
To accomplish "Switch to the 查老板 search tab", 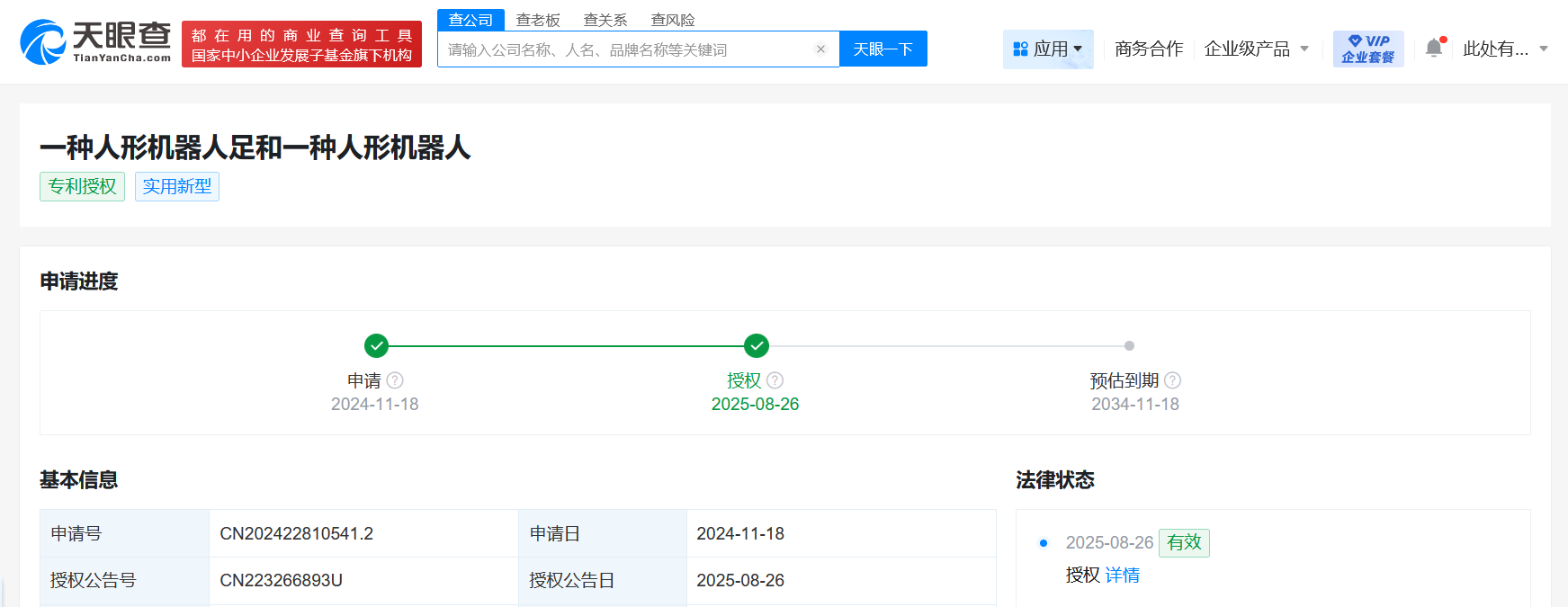I will [x=538, y=20].
